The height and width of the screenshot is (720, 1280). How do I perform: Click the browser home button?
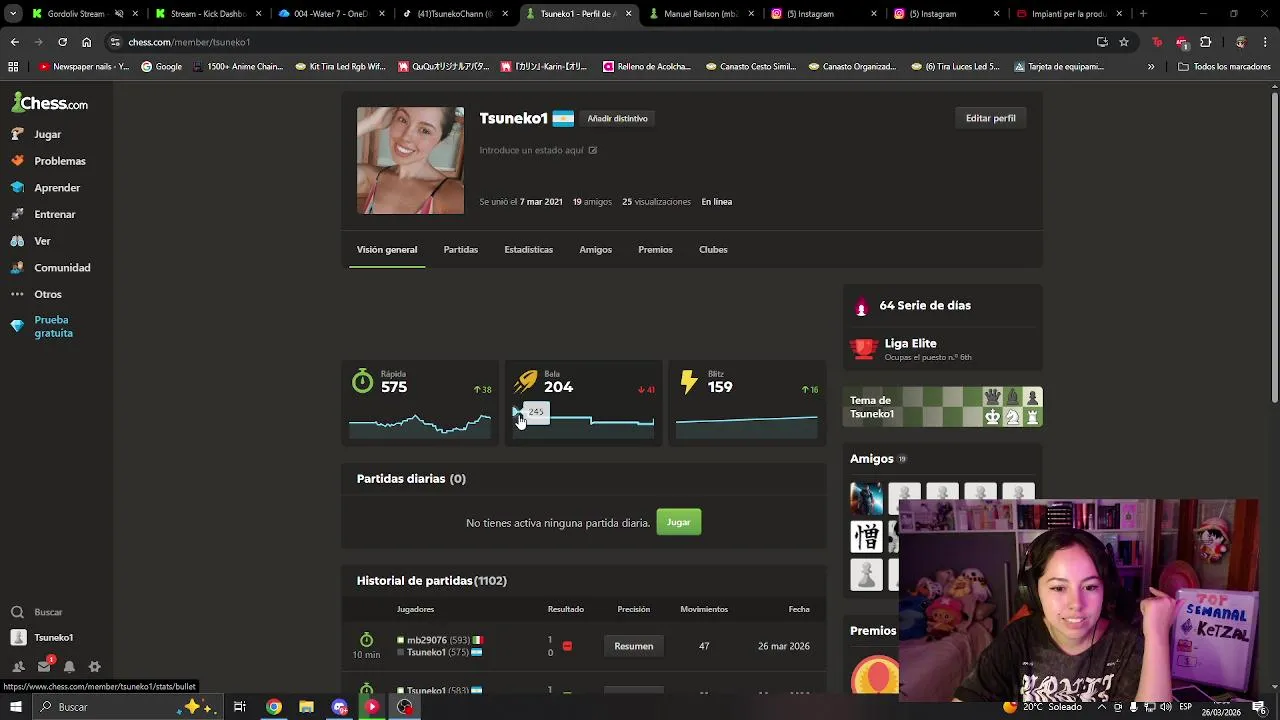coord(86,42)
